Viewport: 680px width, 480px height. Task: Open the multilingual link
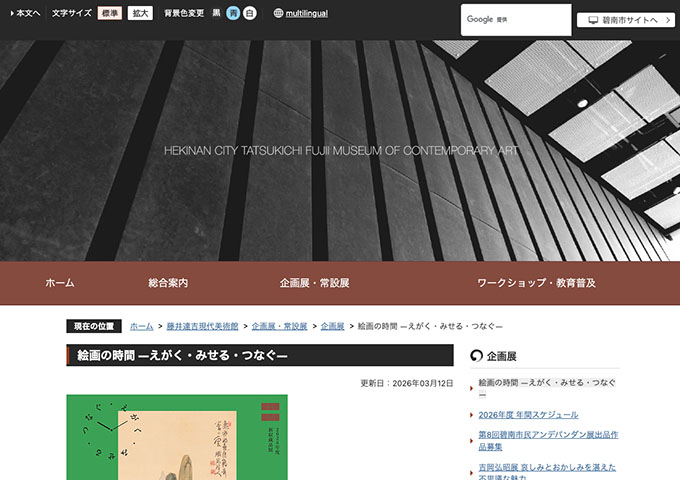307,13
